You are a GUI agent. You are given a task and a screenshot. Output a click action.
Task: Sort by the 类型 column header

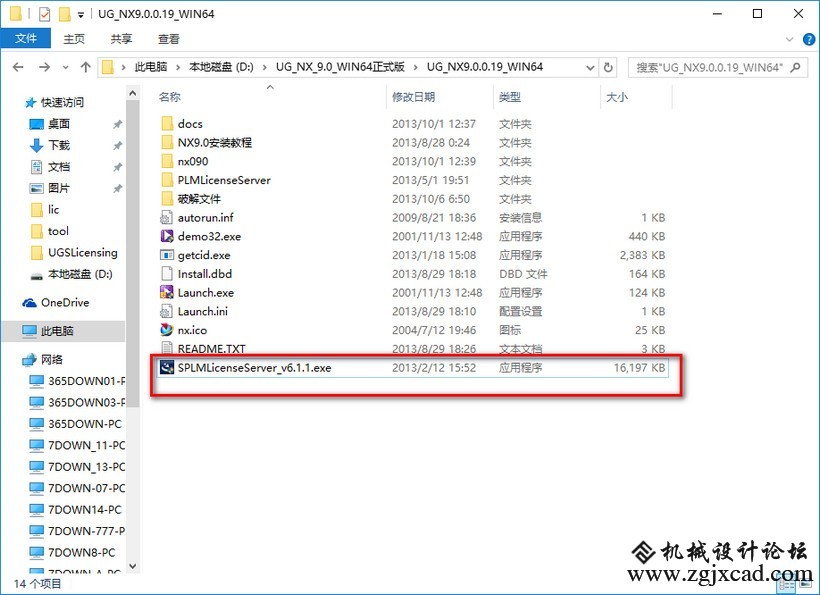pyautogui.click(x=510, y=97)
